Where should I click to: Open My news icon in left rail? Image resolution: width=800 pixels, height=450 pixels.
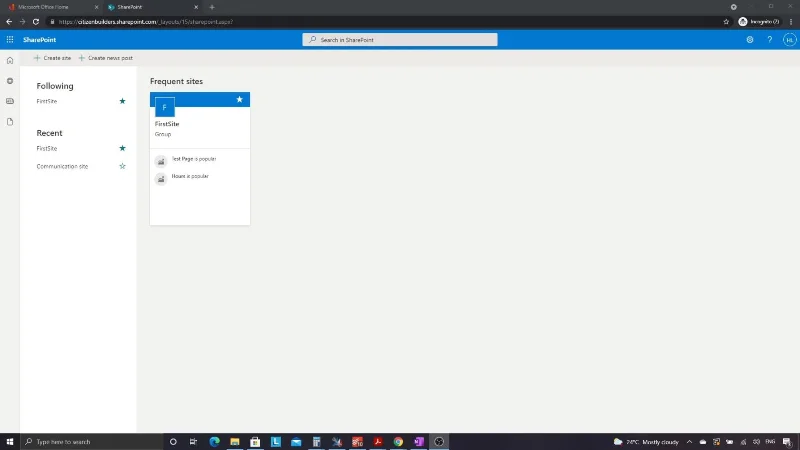coord(10,101)
